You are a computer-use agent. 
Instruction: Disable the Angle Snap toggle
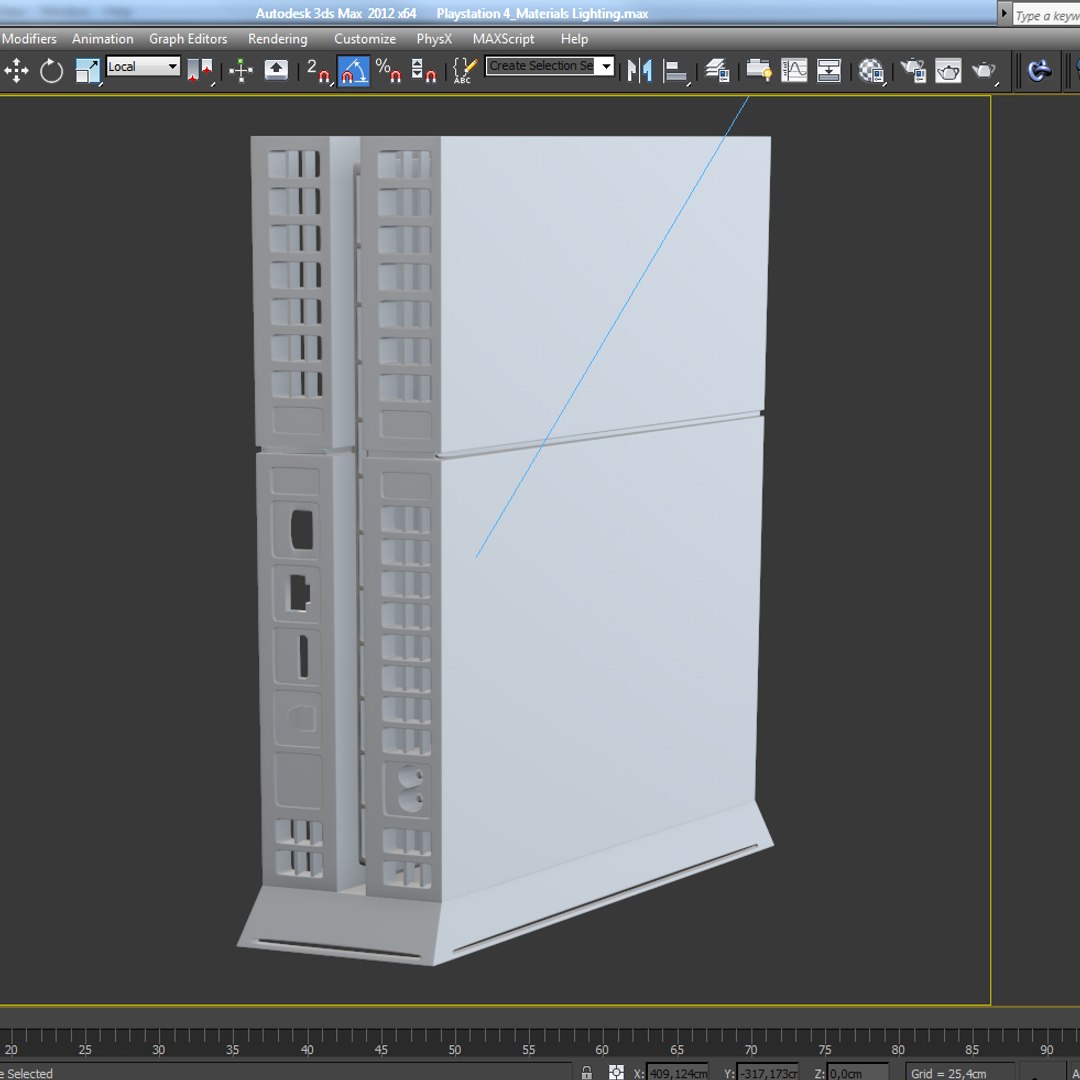point(353,71)
